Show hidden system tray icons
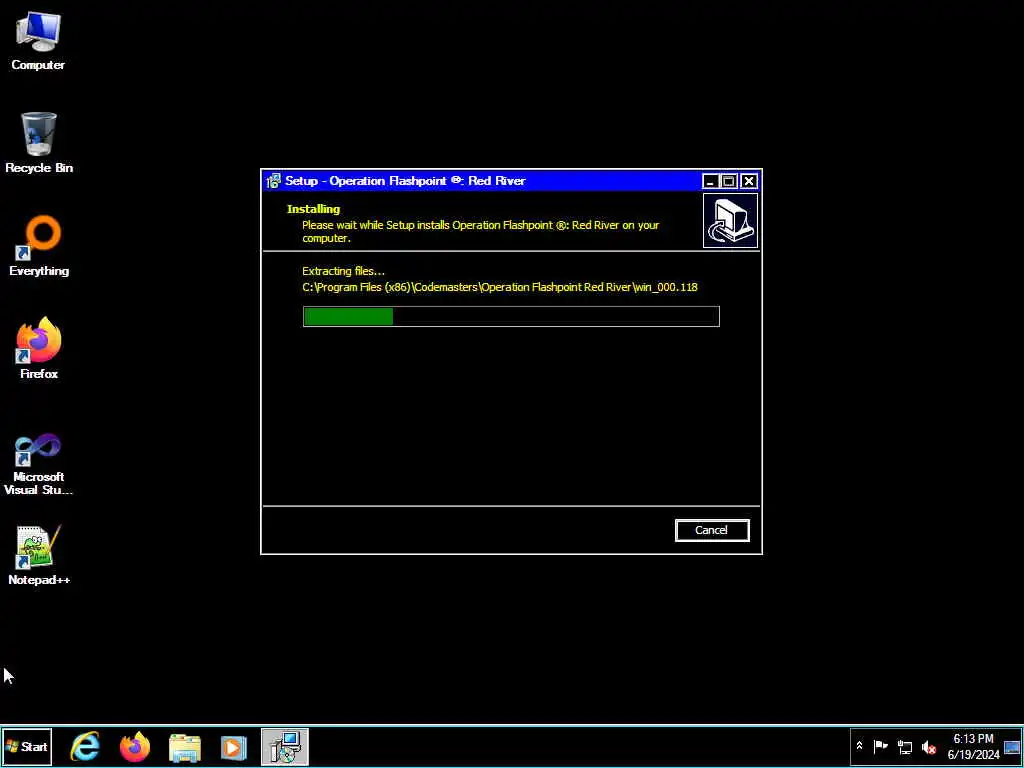Image resolution: width=1024 pixels, height=768 pixels. pyautogui.click(x=859, y=746)
